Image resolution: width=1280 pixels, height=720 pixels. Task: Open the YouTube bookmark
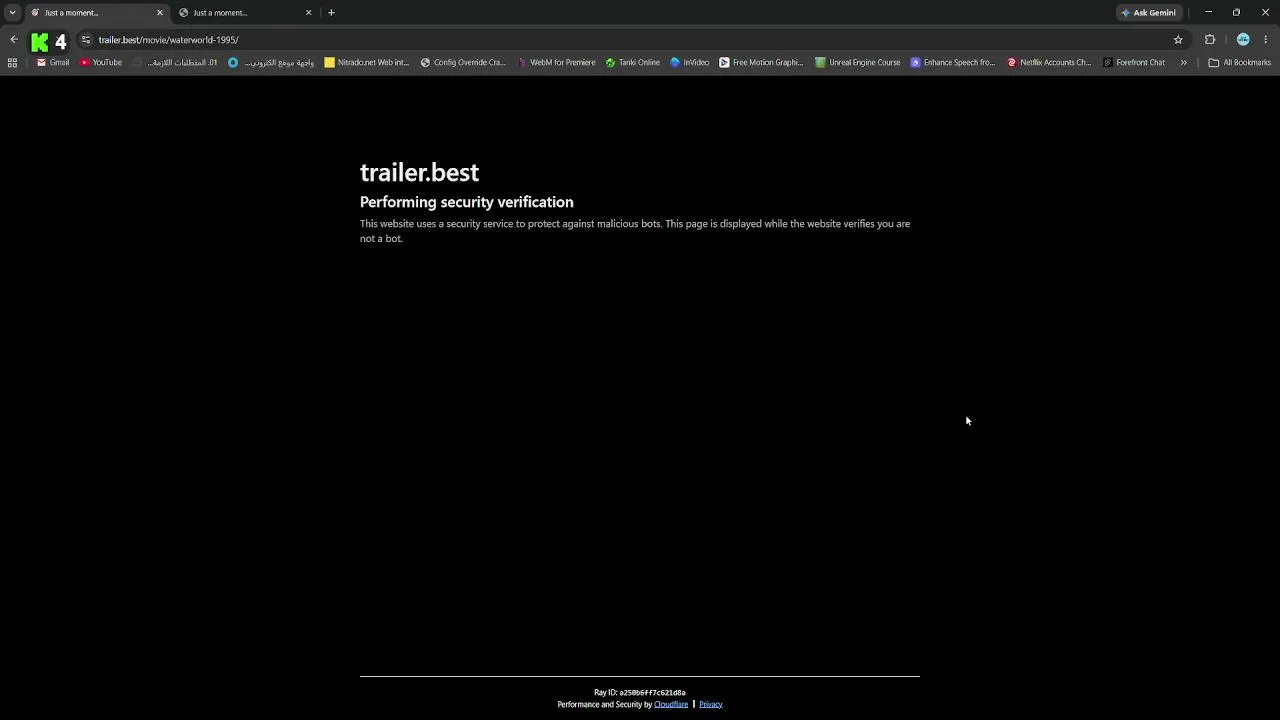[101, 62]
